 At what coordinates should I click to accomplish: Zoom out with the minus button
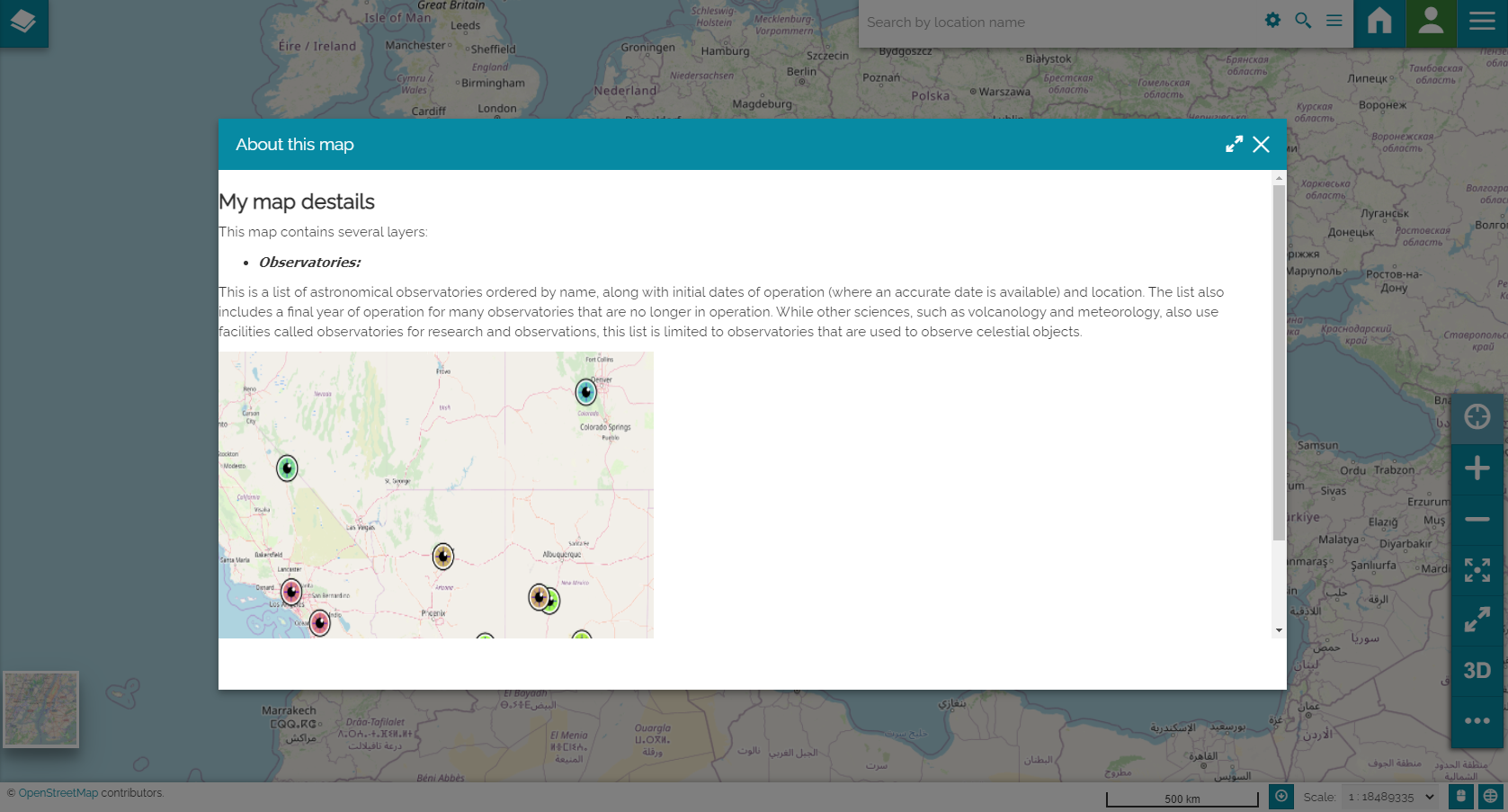pos(1477,519)
